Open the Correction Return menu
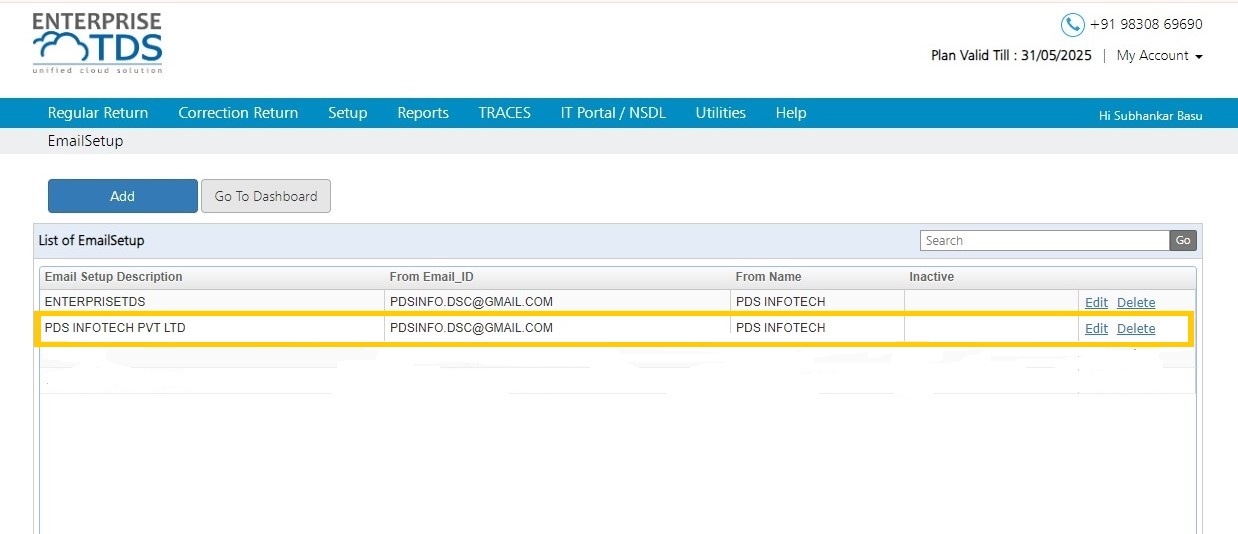 [x=238, y=113]
